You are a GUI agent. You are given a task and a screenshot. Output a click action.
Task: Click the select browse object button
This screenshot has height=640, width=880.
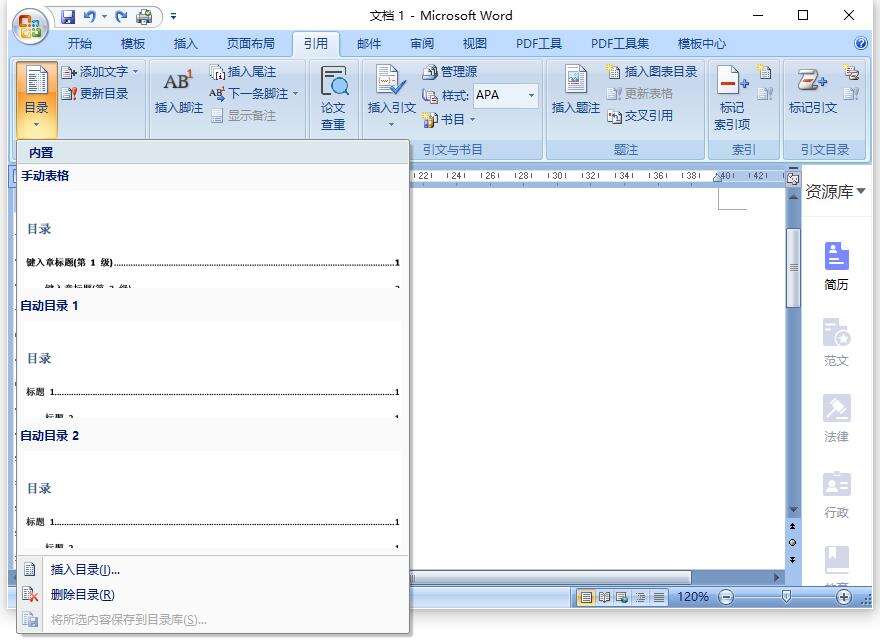click(x=793, y=543)
